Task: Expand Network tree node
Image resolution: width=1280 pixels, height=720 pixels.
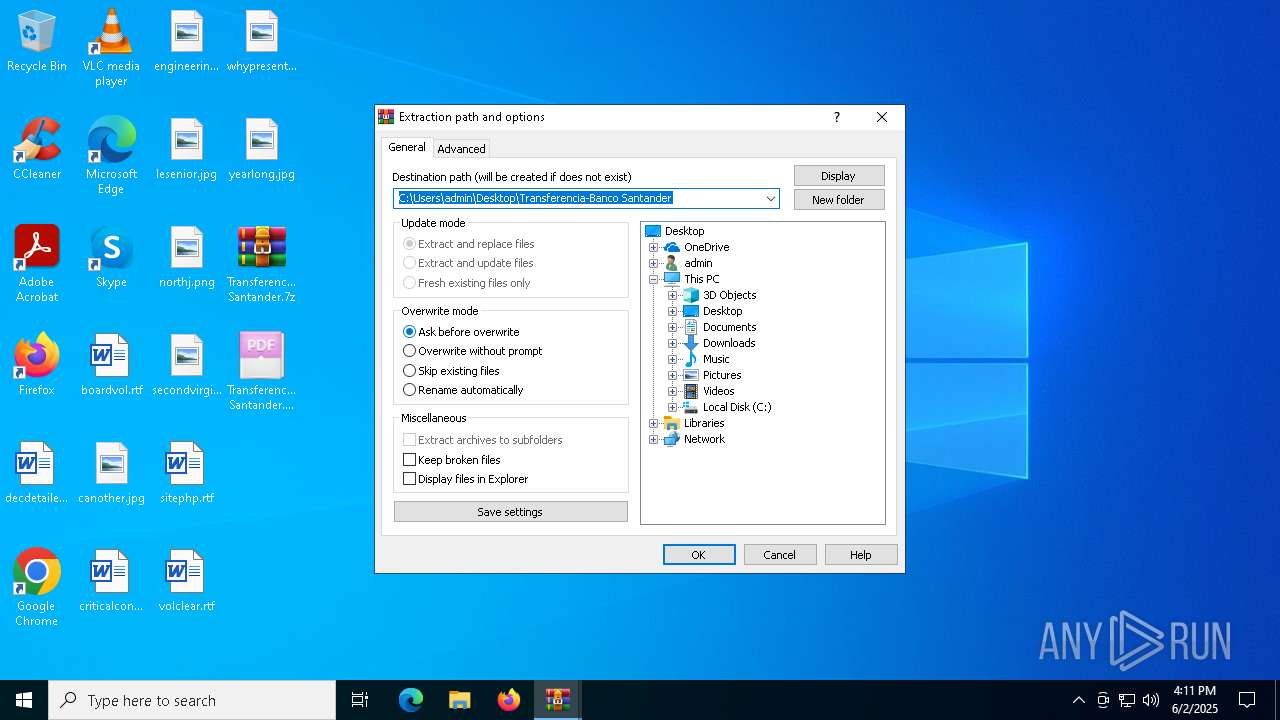Action: [654, 439]
